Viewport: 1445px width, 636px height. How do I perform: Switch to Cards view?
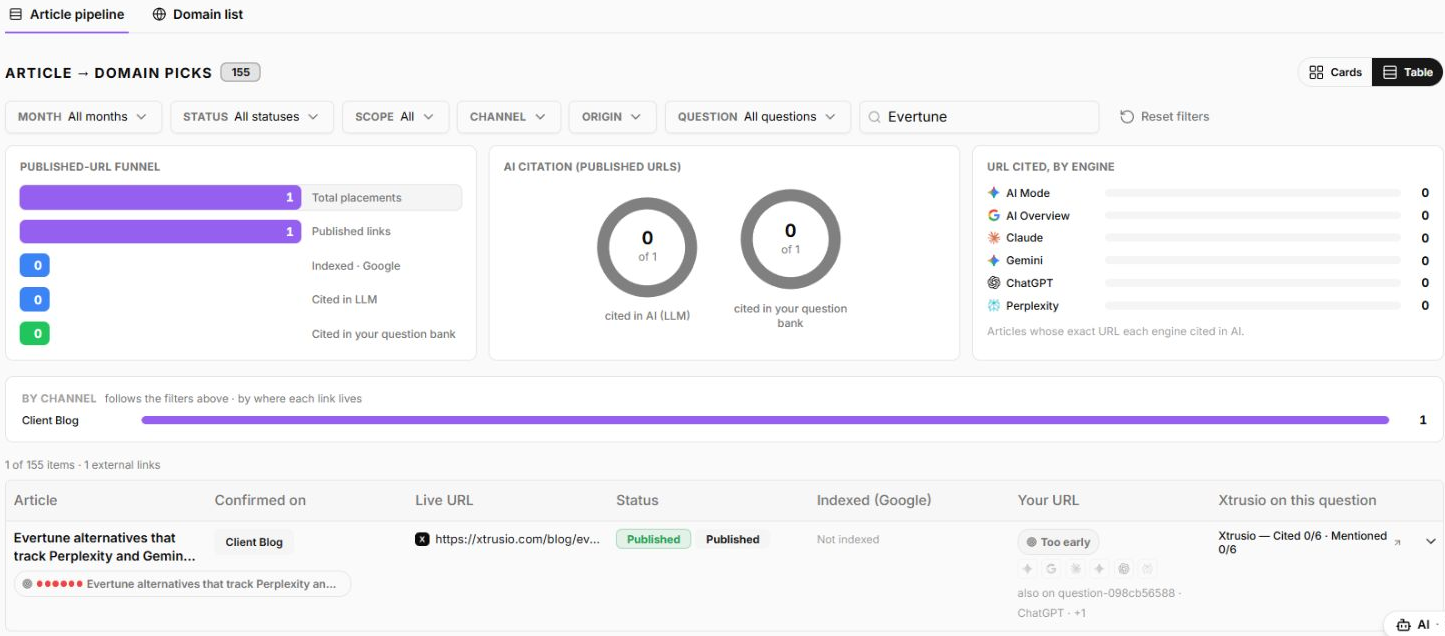tap(1335, 72)
